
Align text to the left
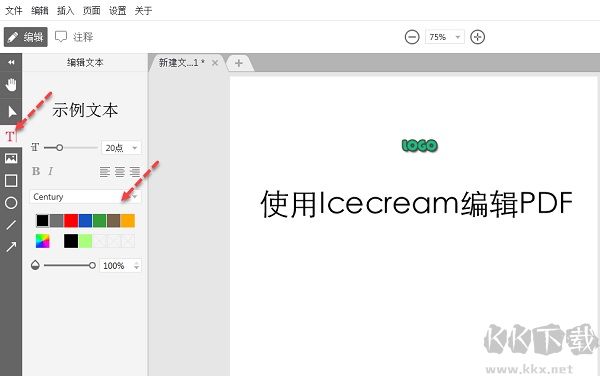coord(105,172)
